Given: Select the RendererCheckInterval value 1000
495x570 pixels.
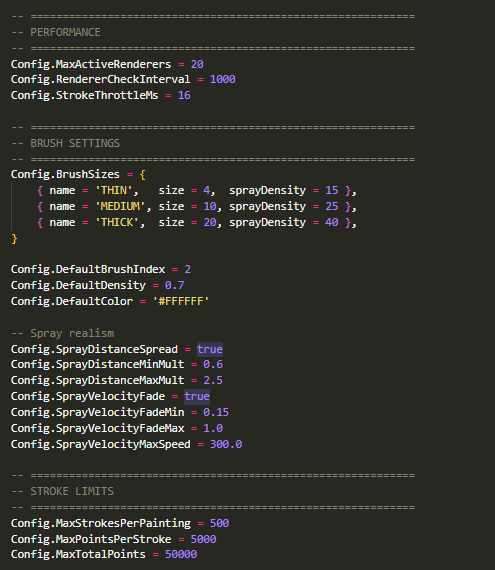Looking at the screenshot, I should 222,79.
